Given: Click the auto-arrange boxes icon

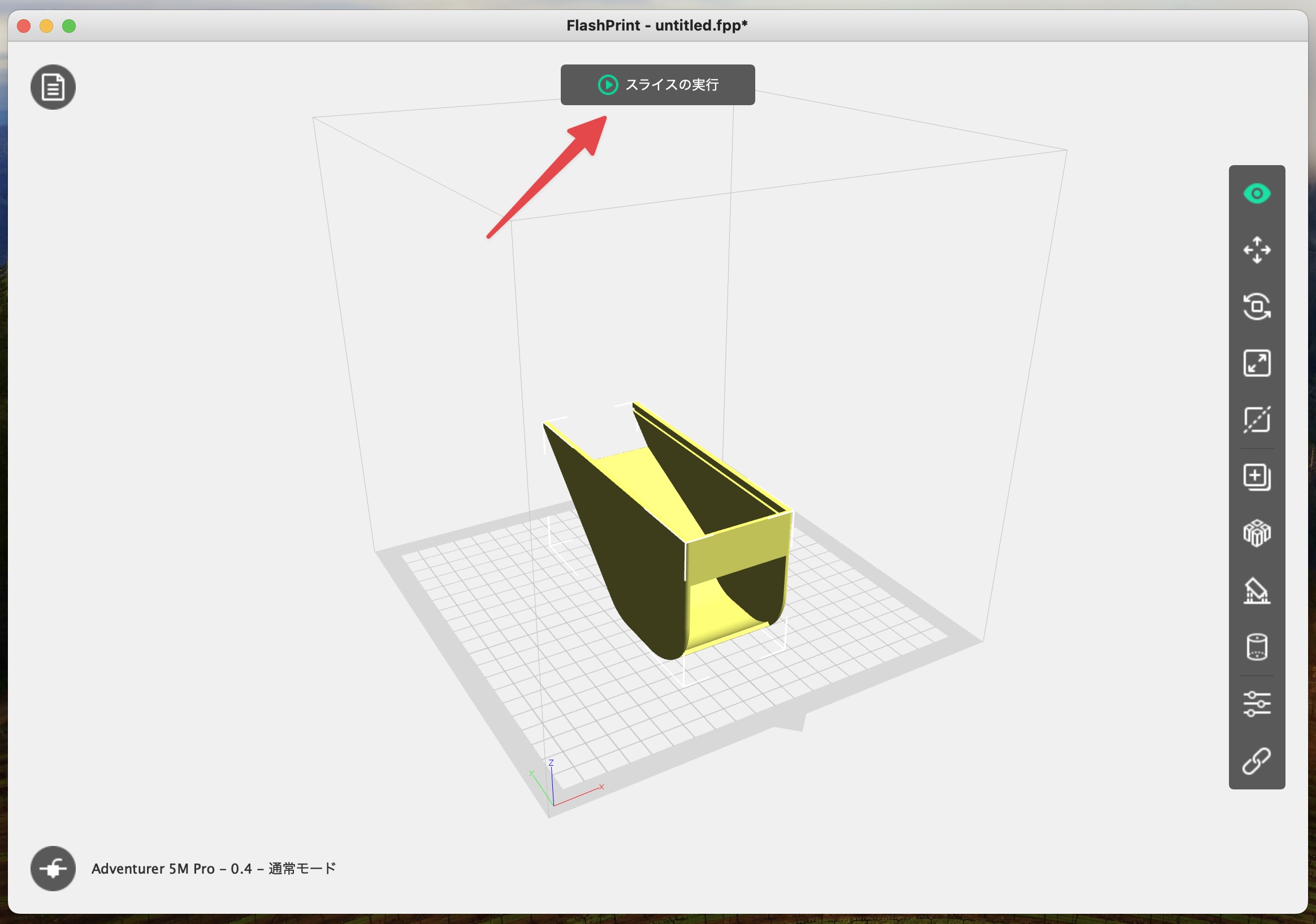Looking at the screenshot, I should [1257, 534].
